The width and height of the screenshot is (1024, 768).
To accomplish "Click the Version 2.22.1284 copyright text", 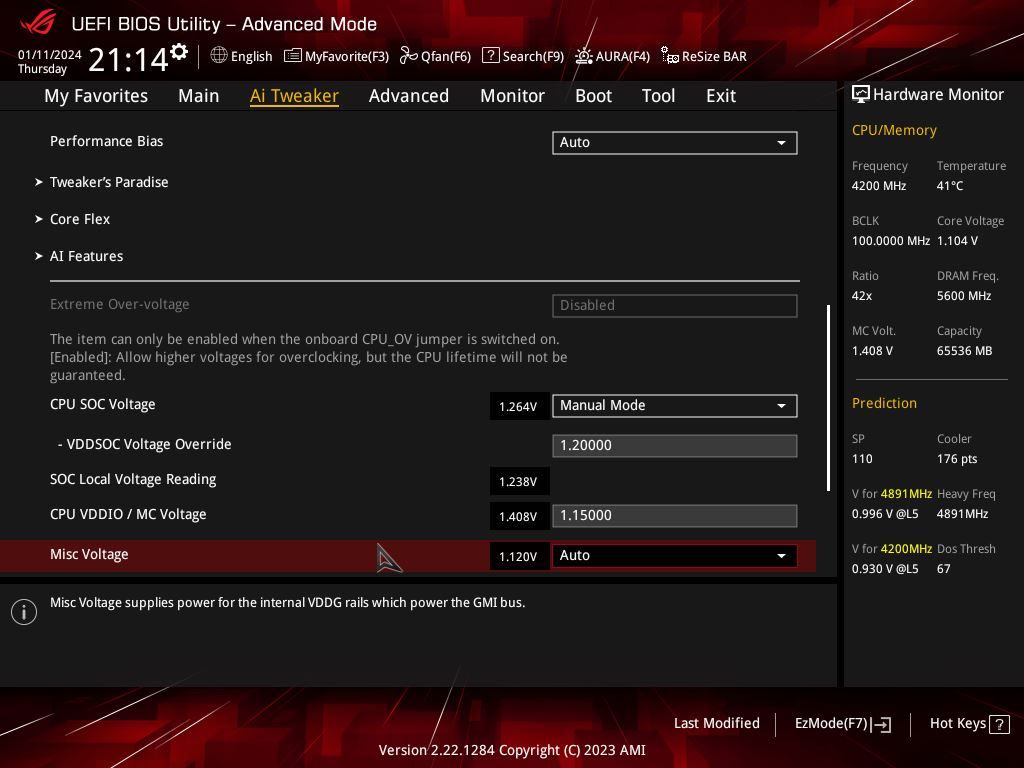I will coord(512,750).
